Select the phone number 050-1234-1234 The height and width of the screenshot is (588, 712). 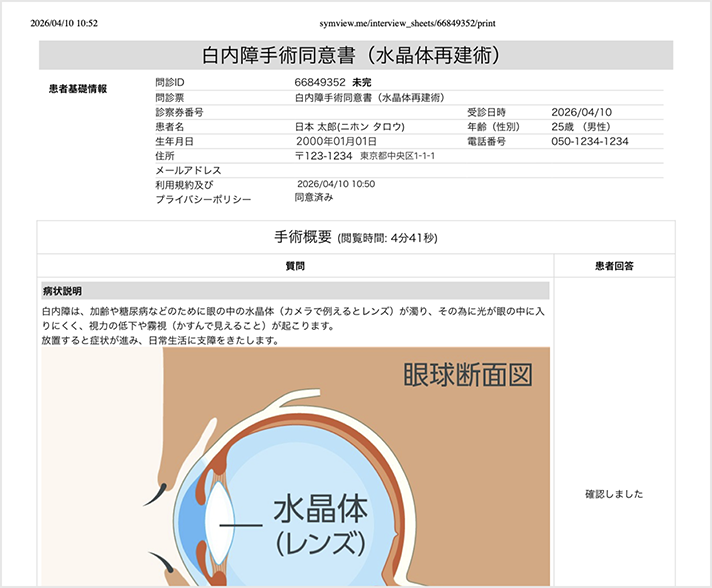pos(590,142)
